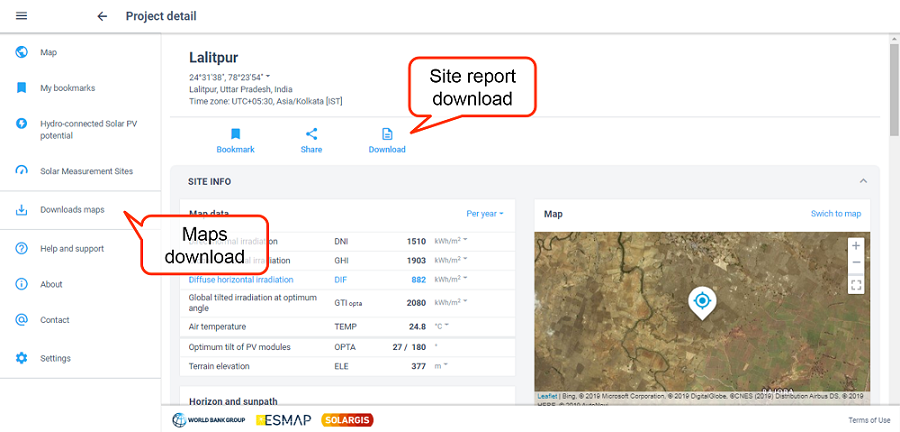The height and width of the screenshot is (432, 900).
Task: Bookmark the Lalitpur site
Action: point(236,140)
